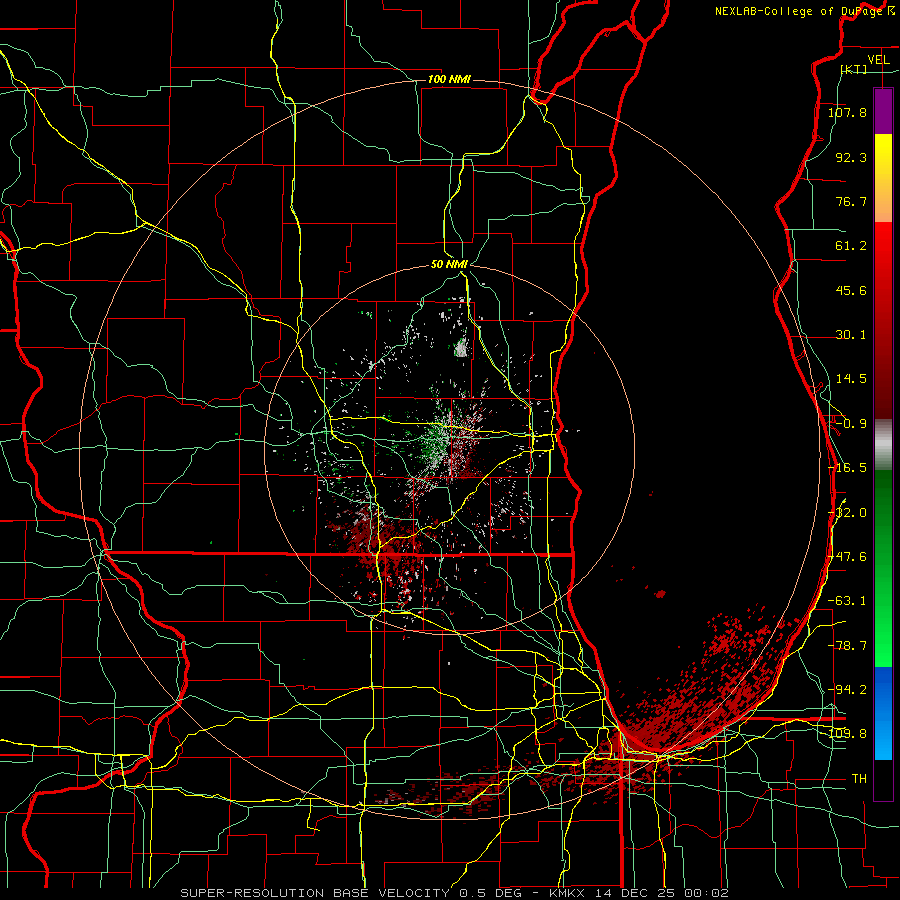Viewport: 900px width, 900px height.
Task: Select the 76.7 velocity scale value
Action: click(851, 201)
